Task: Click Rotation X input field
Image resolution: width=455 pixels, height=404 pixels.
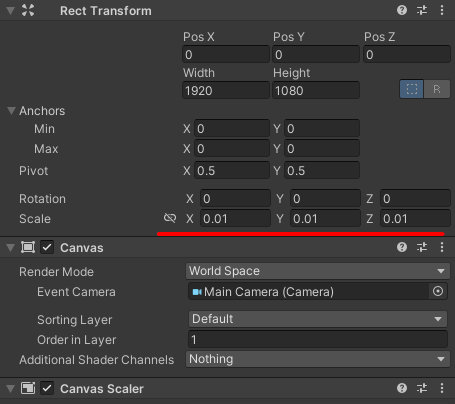Action: 235,199
